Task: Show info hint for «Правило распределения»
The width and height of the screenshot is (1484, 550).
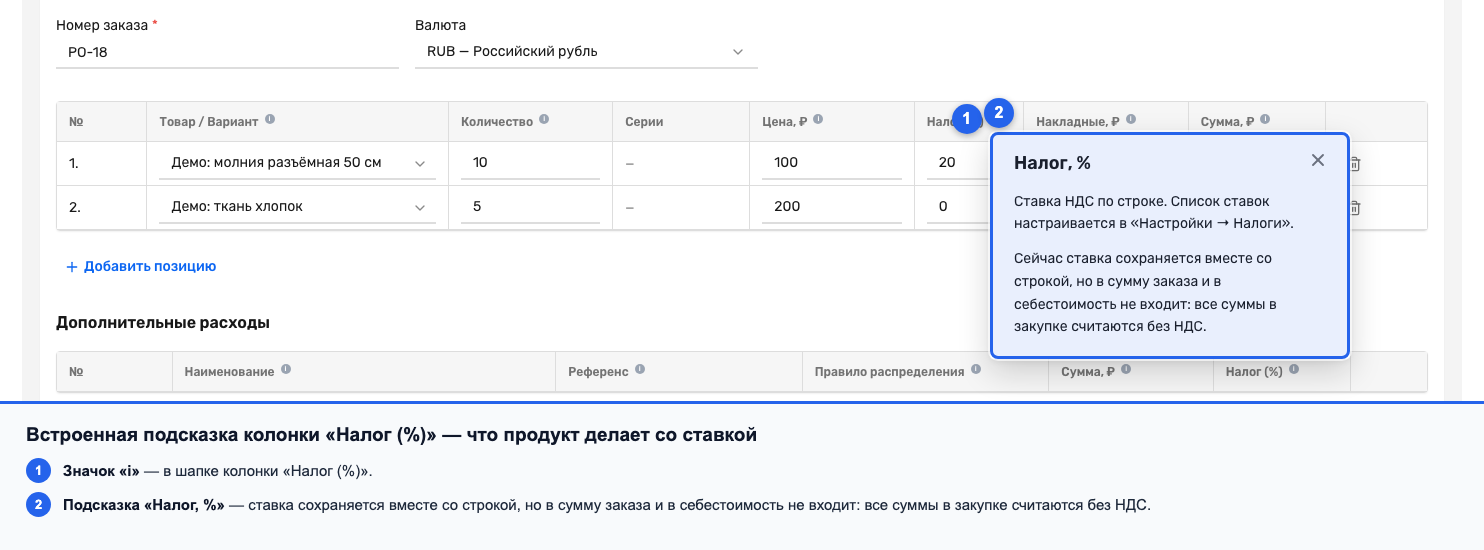Action: tap(976, 370)
